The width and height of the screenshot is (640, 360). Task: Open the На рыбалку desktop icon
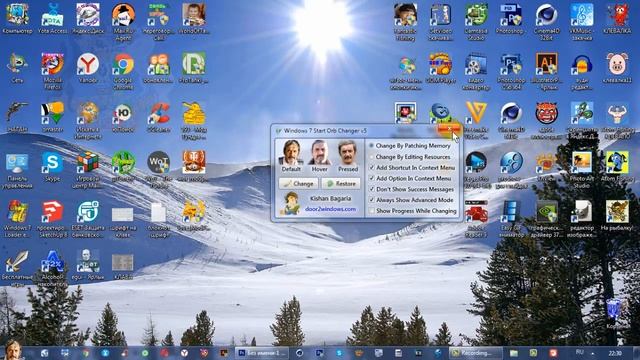click(617, 215)
